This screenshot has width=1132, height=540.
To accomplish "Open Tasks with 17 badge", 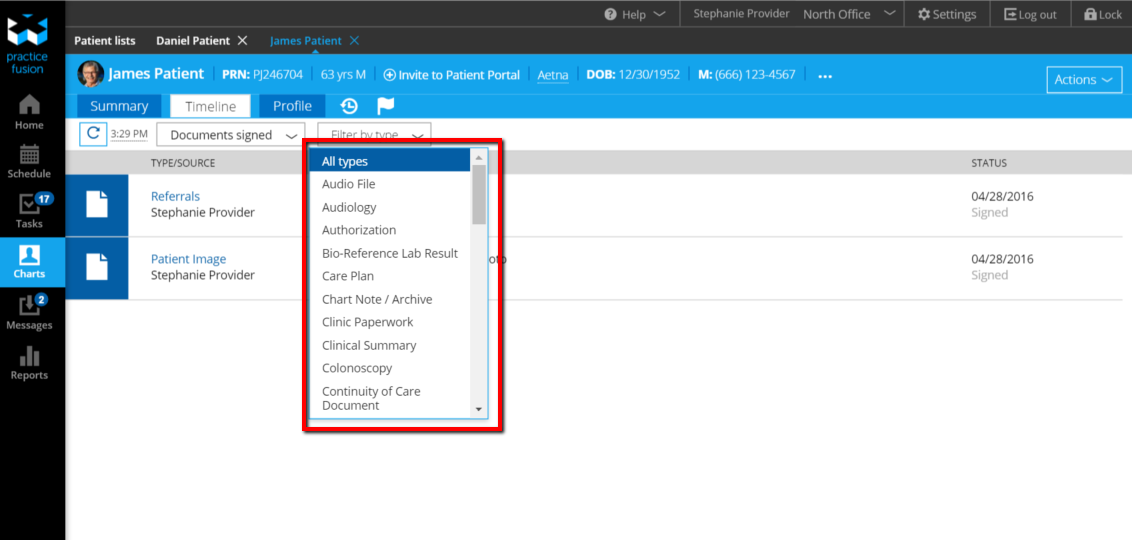I will pos(29,211).
